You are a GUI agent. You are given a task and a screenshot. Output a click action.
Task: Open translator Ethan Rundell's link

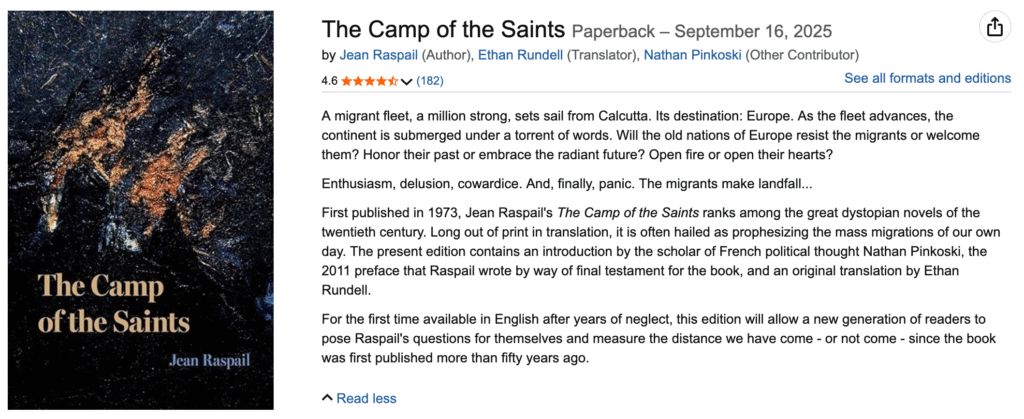[520, 54]
